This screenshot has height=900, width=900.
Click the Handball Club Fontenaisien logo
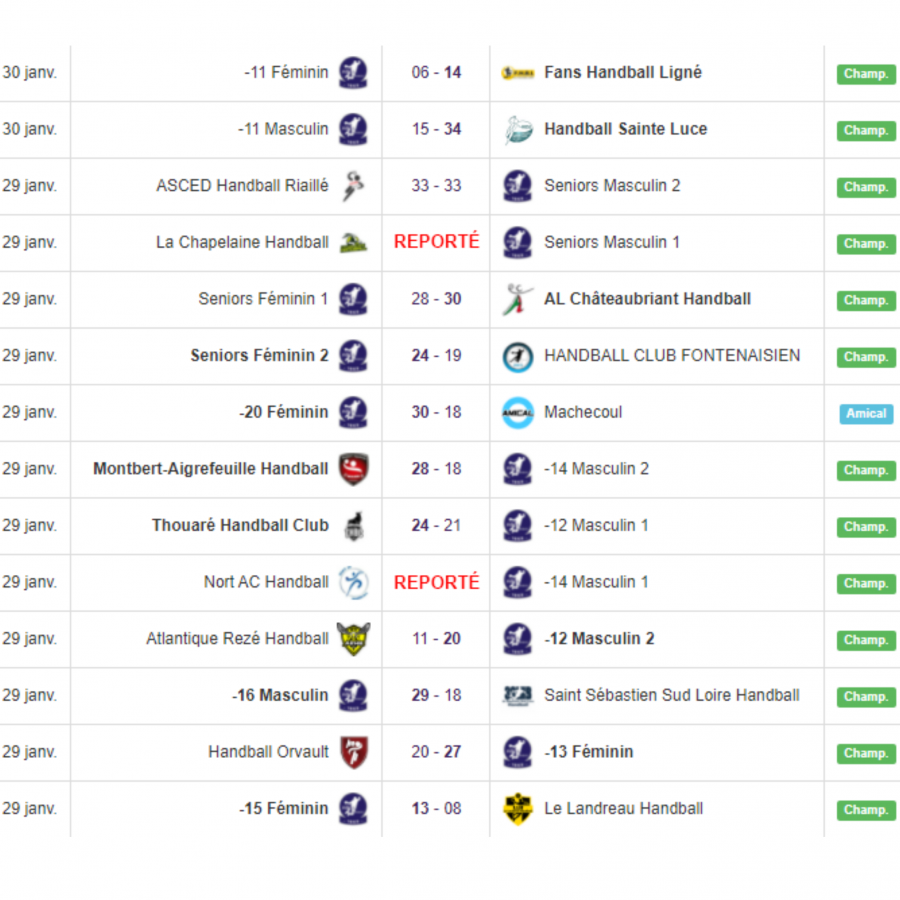point(517,356)
